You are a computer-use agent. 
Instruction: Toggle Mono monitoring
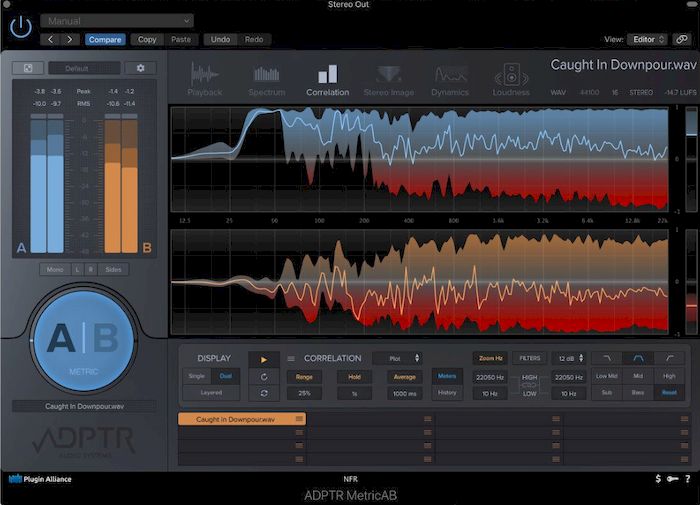tap(55, 269)
